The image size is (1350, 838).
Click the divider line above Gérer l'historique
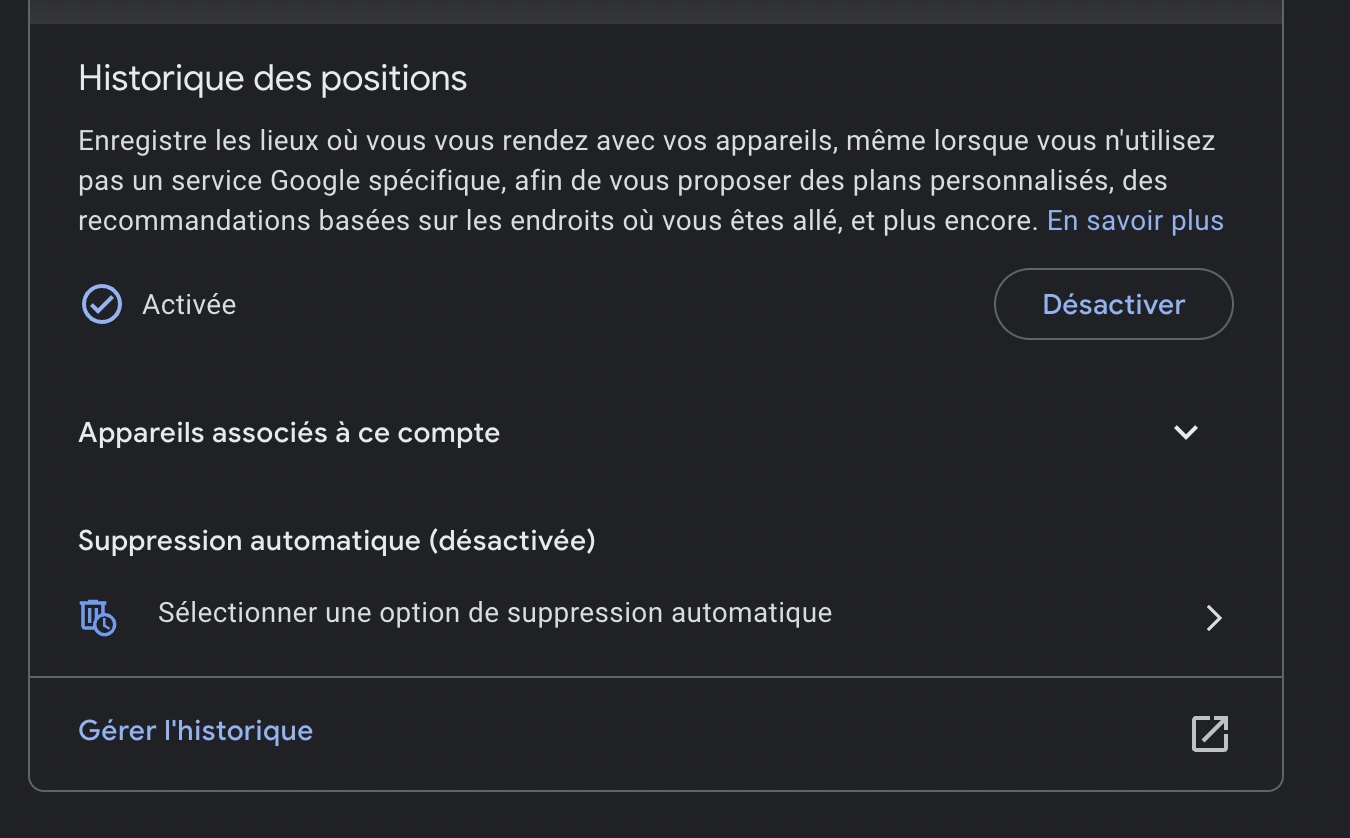655,677
